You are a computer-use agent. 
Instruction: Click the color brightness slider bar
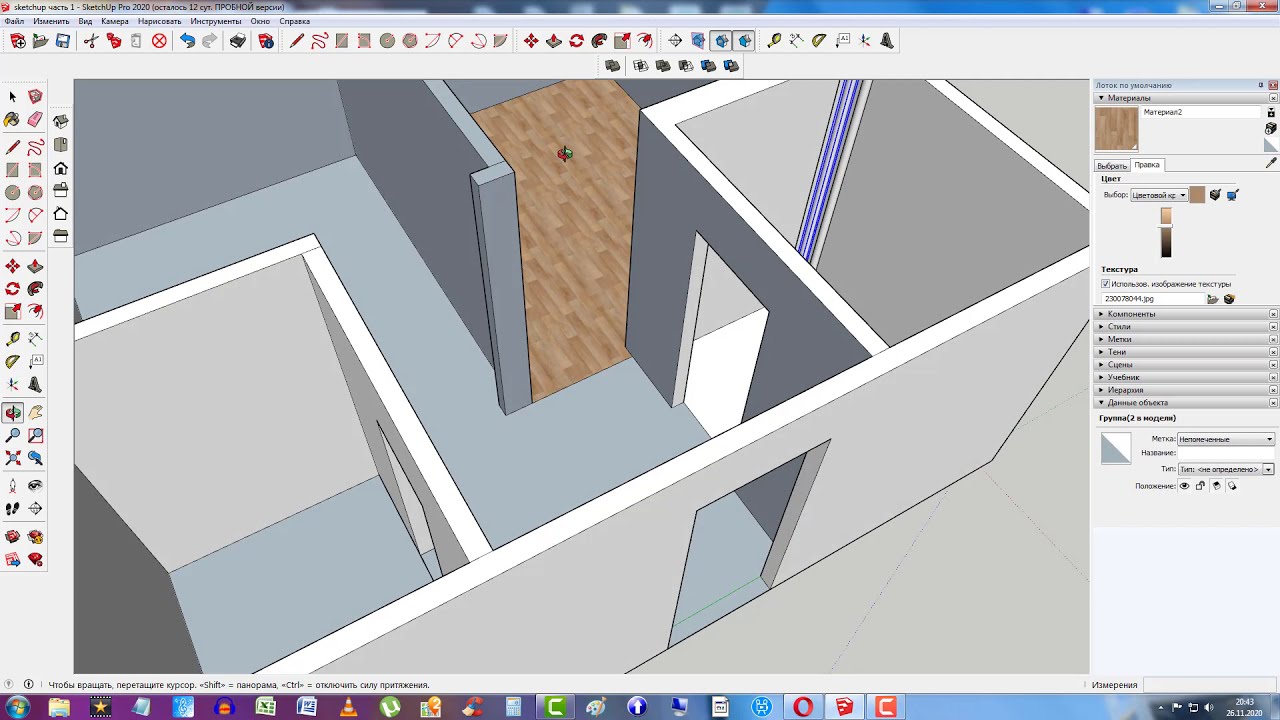click(1166, 233)
